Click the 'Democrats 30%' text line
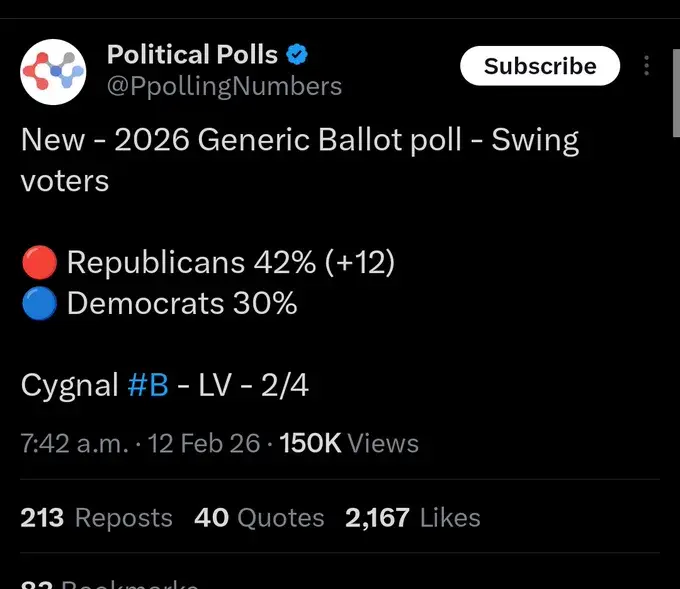The height and width of the screenshot is (589, 680). coord(181,304)
